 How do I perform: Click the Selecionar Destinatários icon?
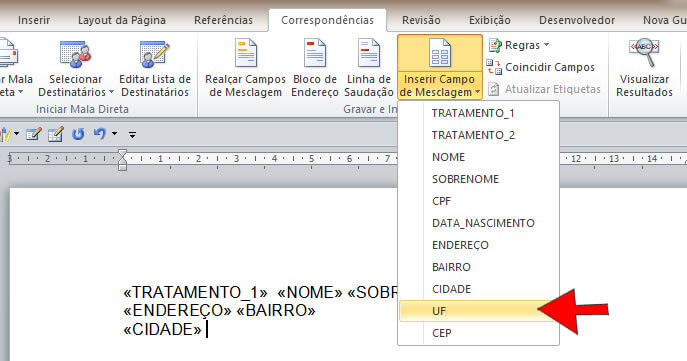(x=75, y=55)
